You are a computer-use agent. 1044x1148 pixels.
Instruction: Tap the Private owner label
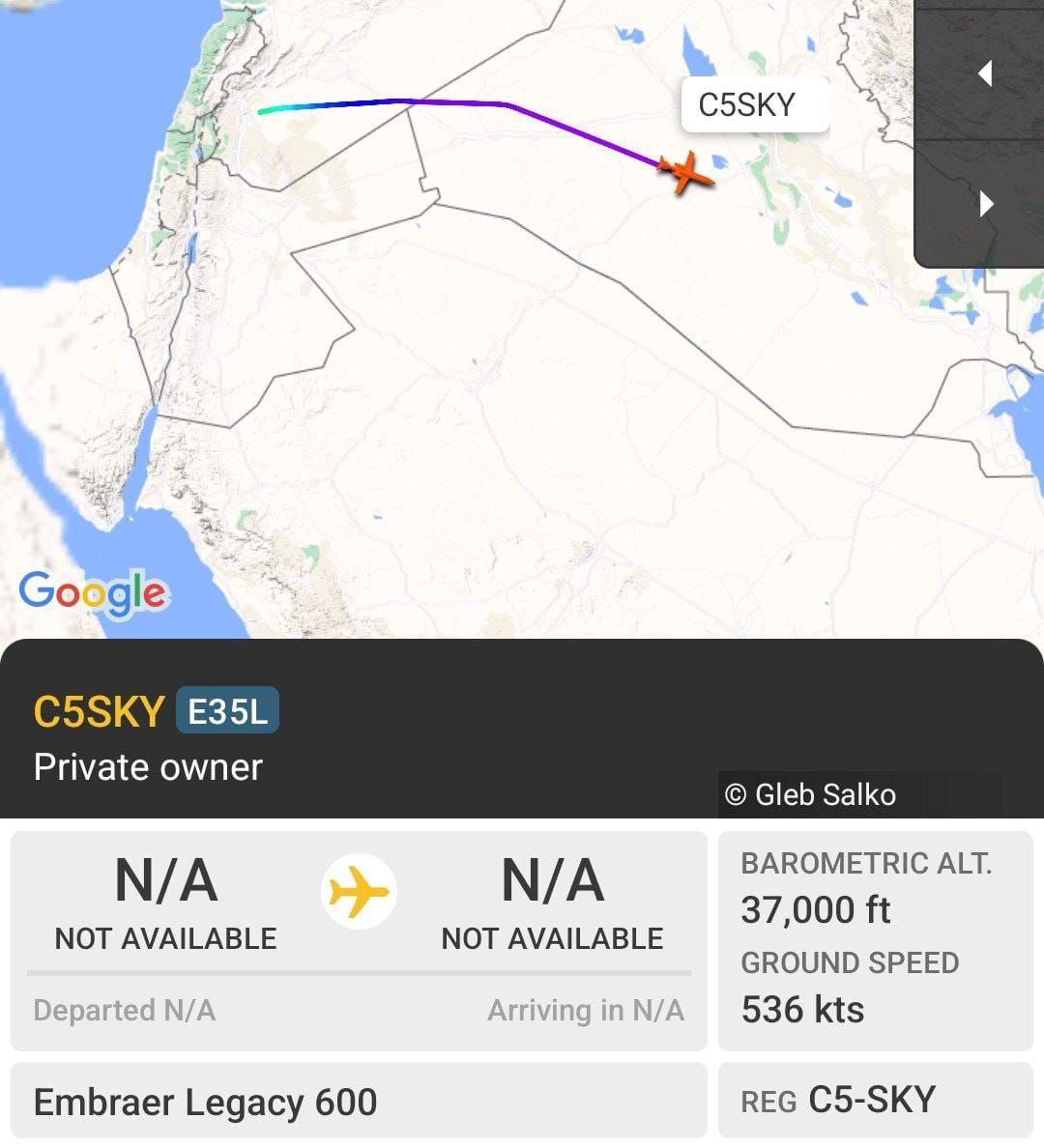pyautogui.click(x=148, y=767)
